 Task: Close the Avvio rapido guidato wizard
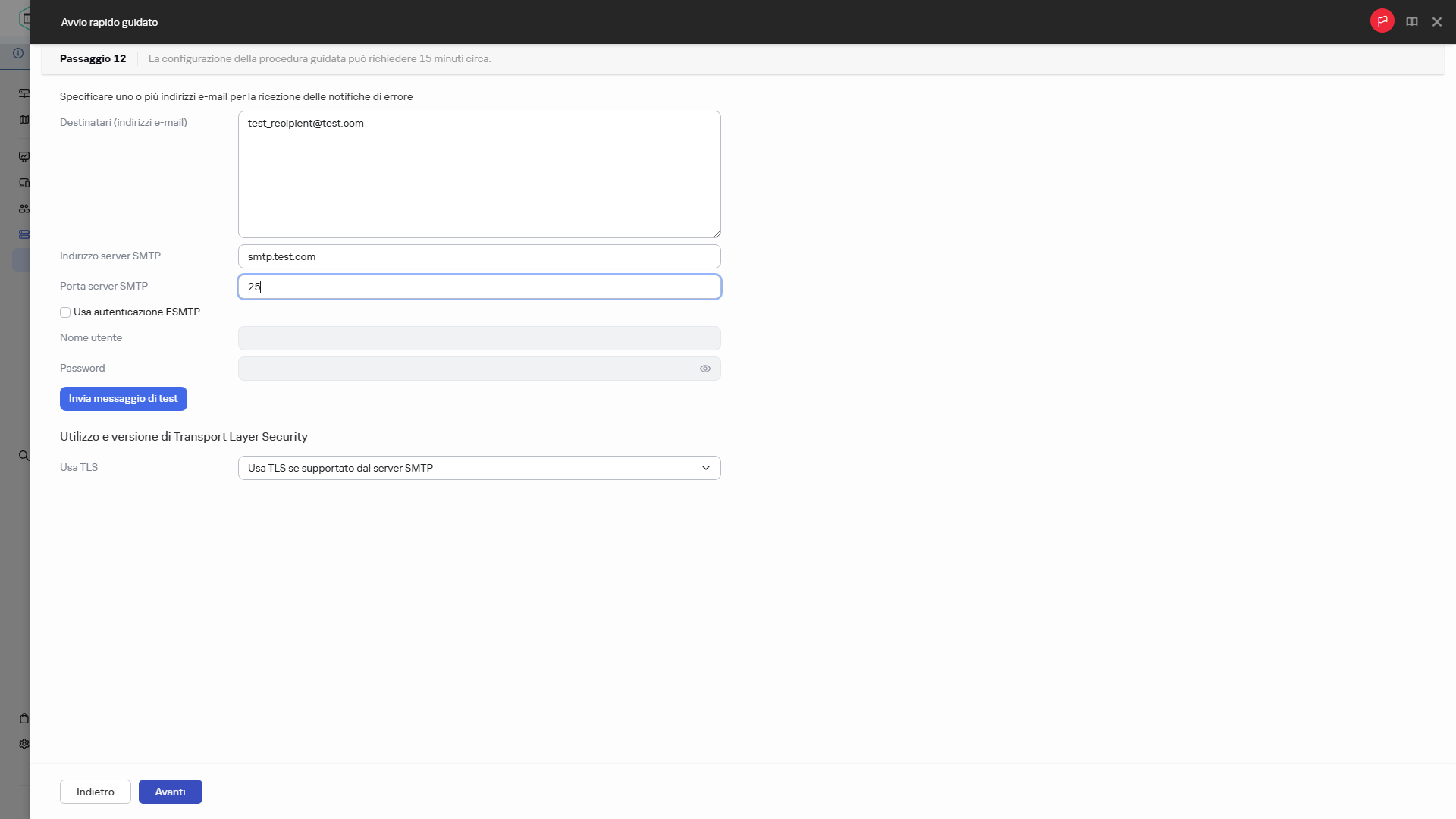click(x=1436, y=22)
